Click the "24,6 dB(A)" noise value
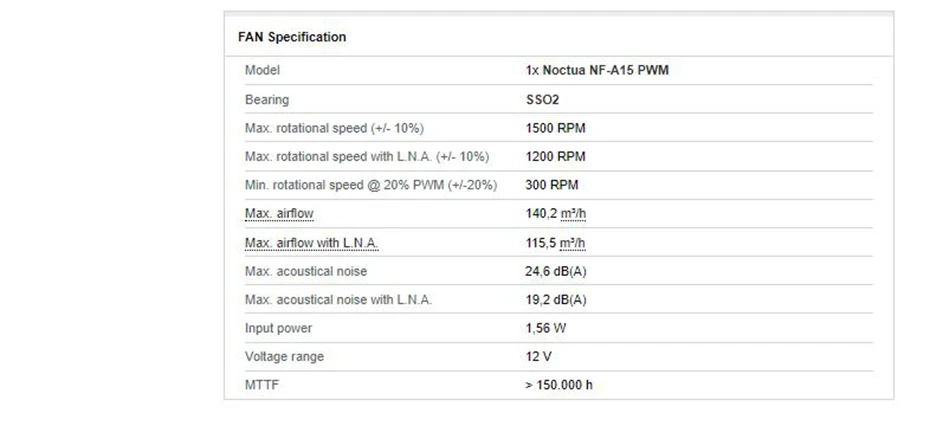The height and width of the screenshot is (426, 930). coord(555,271)
